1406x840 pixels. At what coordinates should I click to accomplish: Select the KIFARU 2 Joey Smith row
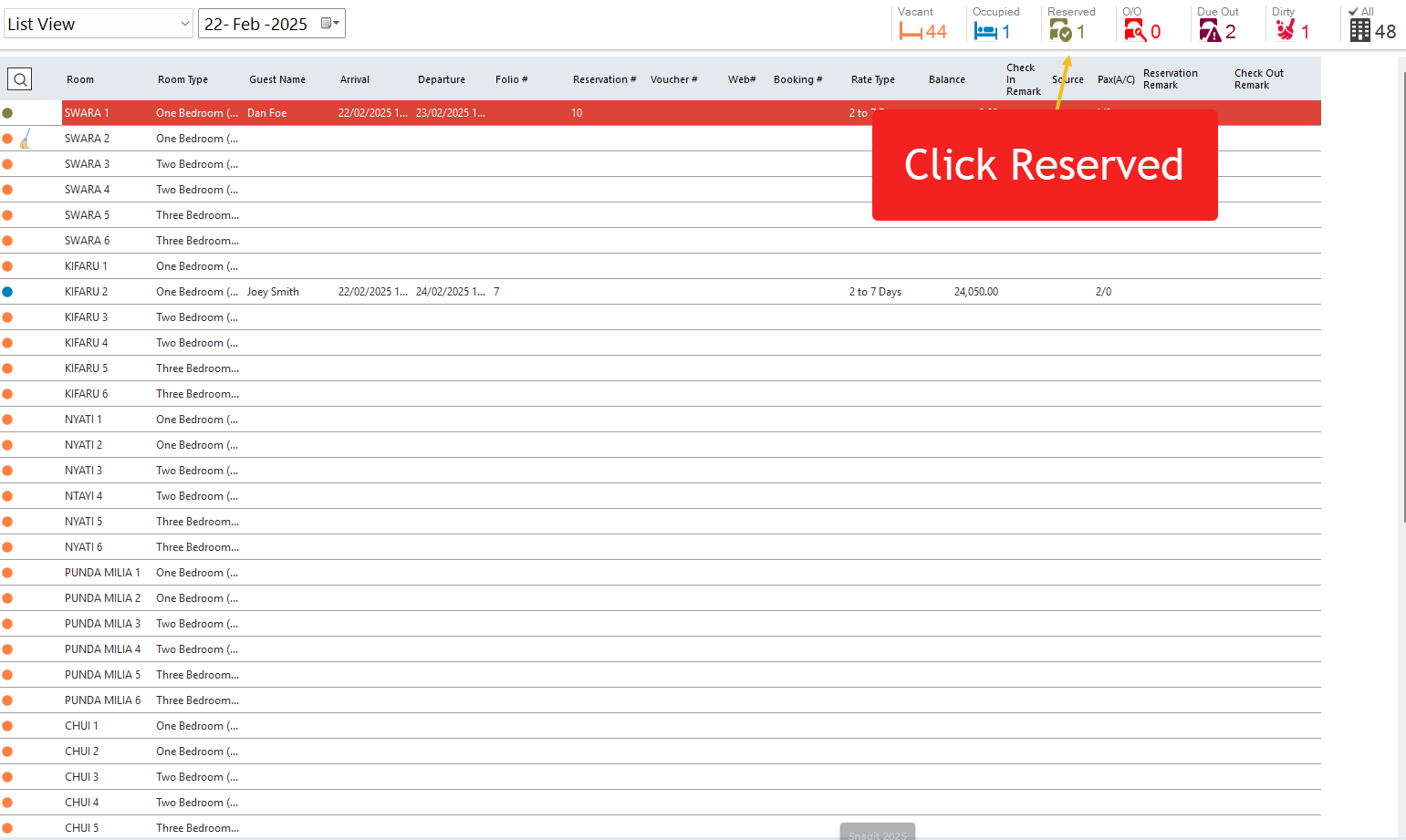[x=456, y=292]
